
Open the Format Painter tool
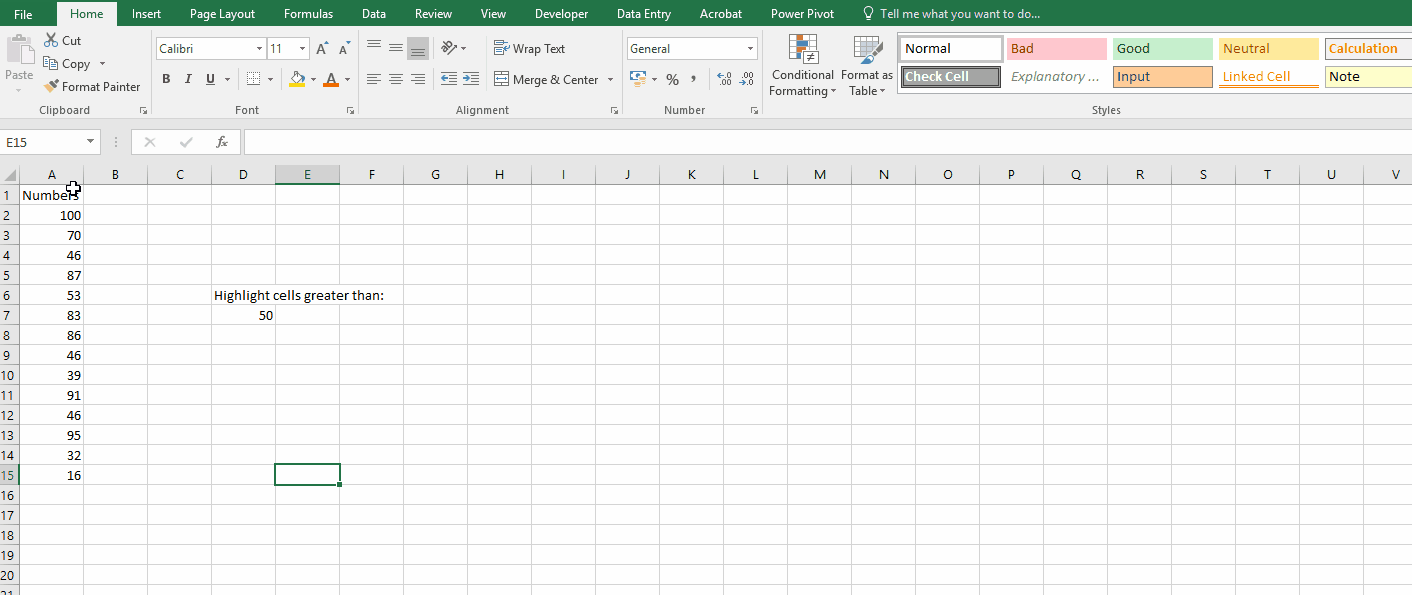coord(92,86)
